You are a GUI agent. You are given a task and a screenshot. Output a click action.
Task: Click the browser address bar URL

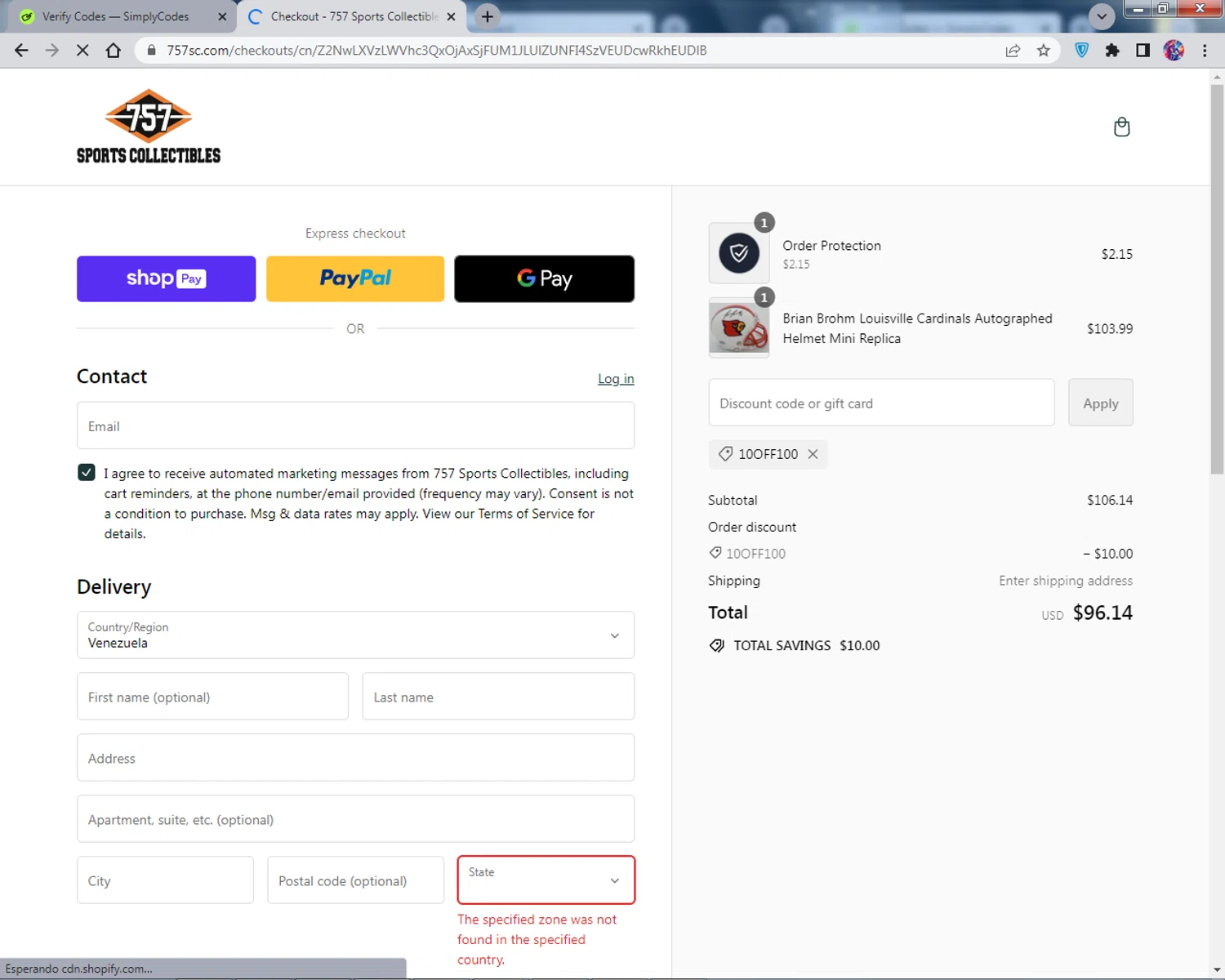click(437, 51)
